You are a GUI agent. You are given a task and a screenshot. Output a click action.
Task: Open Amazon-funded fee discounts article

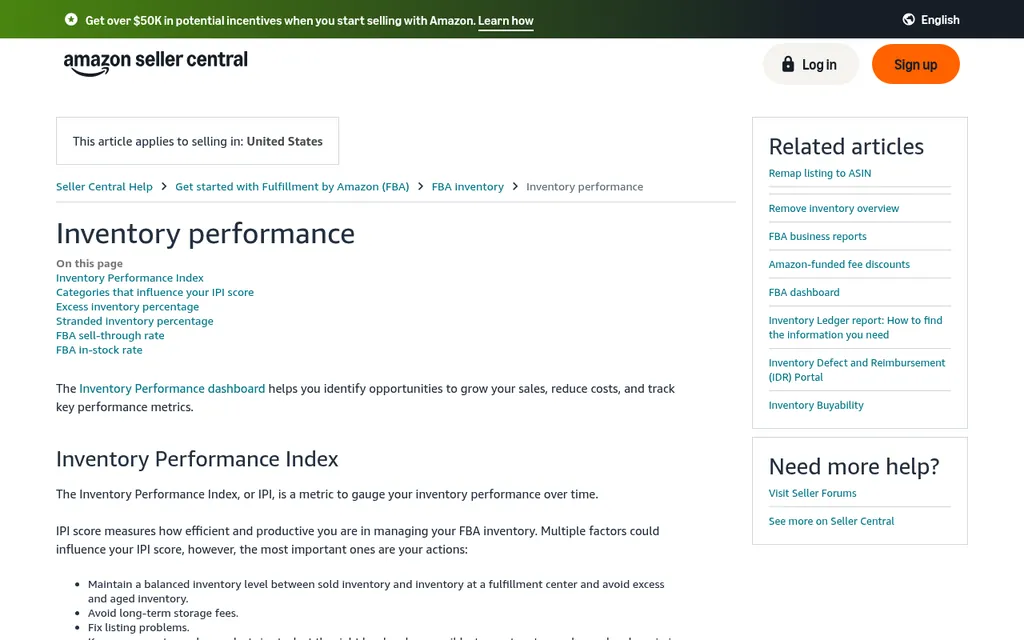839,264
